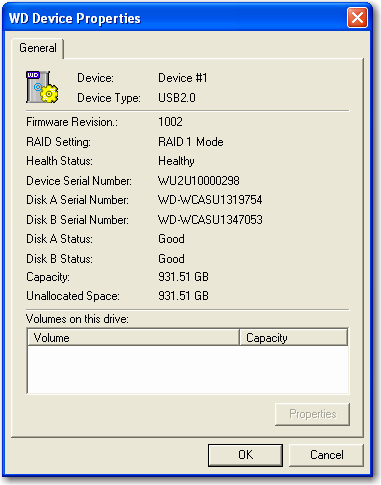
Task: Click the Disk B Status 'Good' value
Action: [x=171, y=259]
